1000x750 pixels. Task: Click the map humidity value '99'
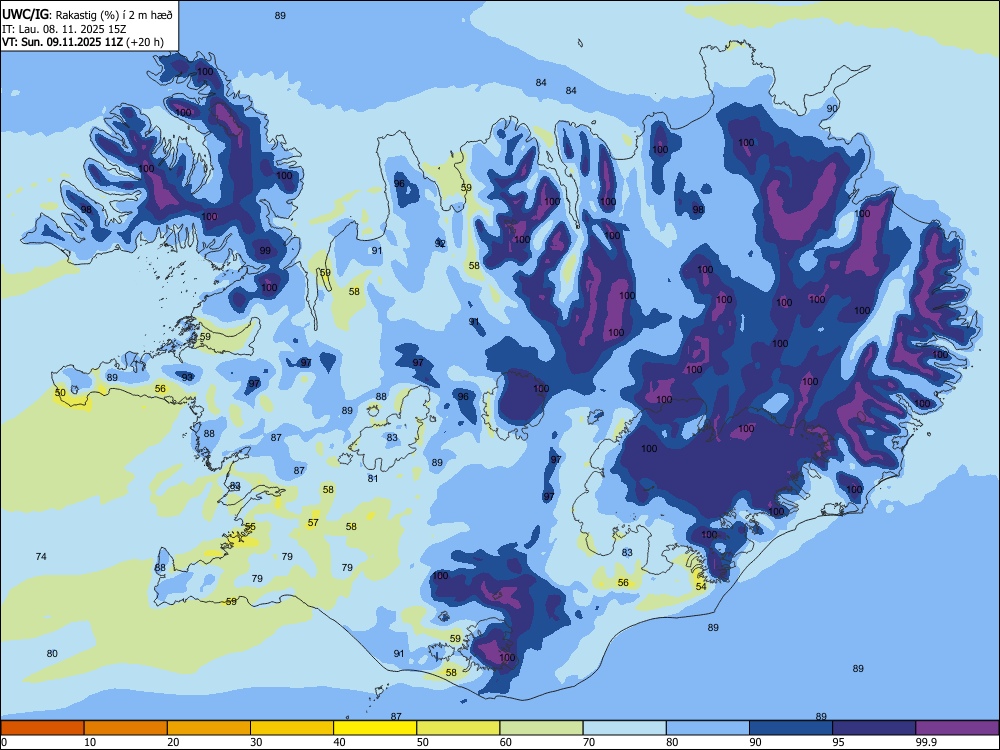click(x=265, y=251)
